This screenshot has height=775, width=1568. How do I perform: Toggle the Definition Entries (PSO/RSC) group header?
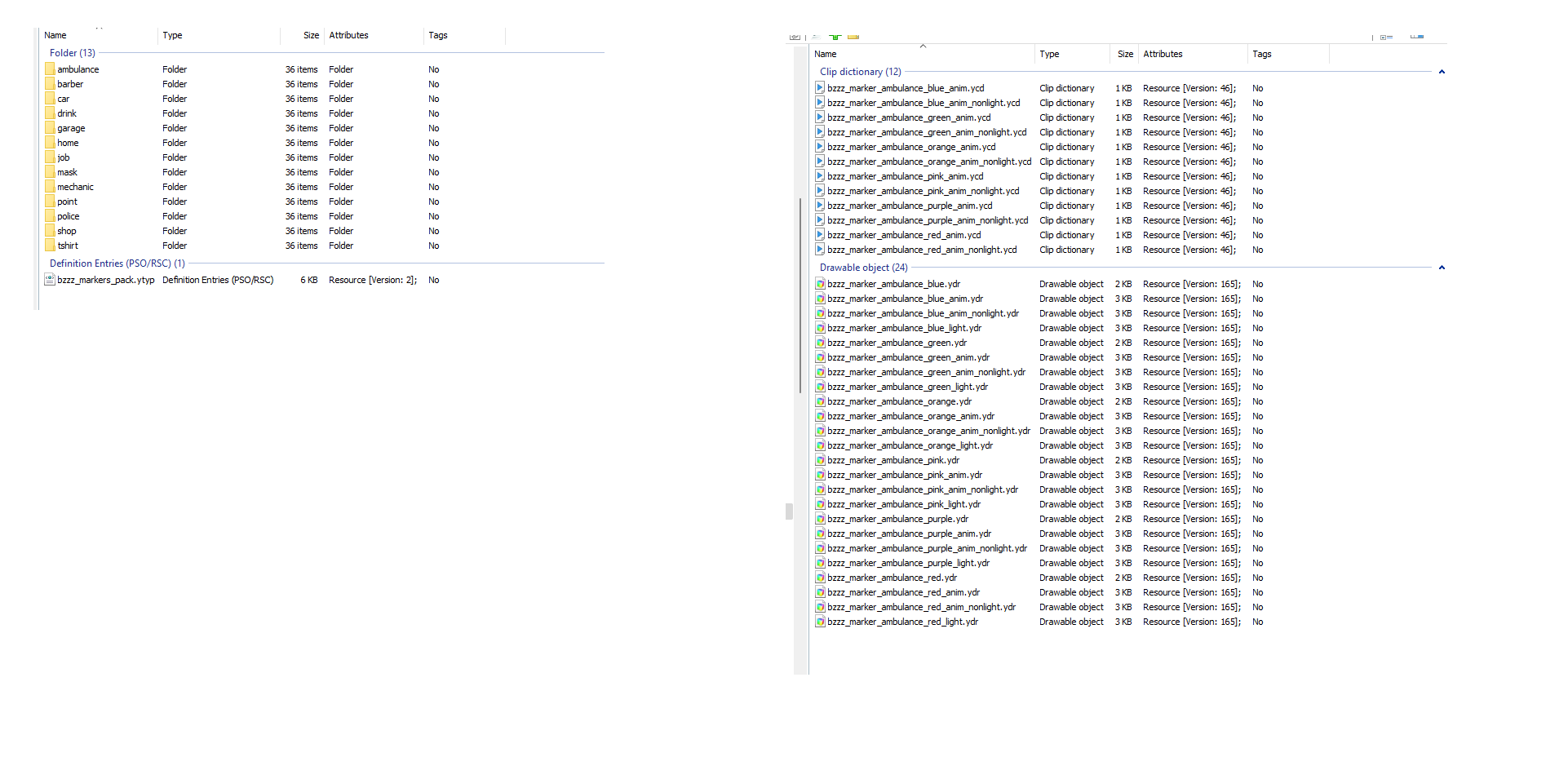(117, 263)
